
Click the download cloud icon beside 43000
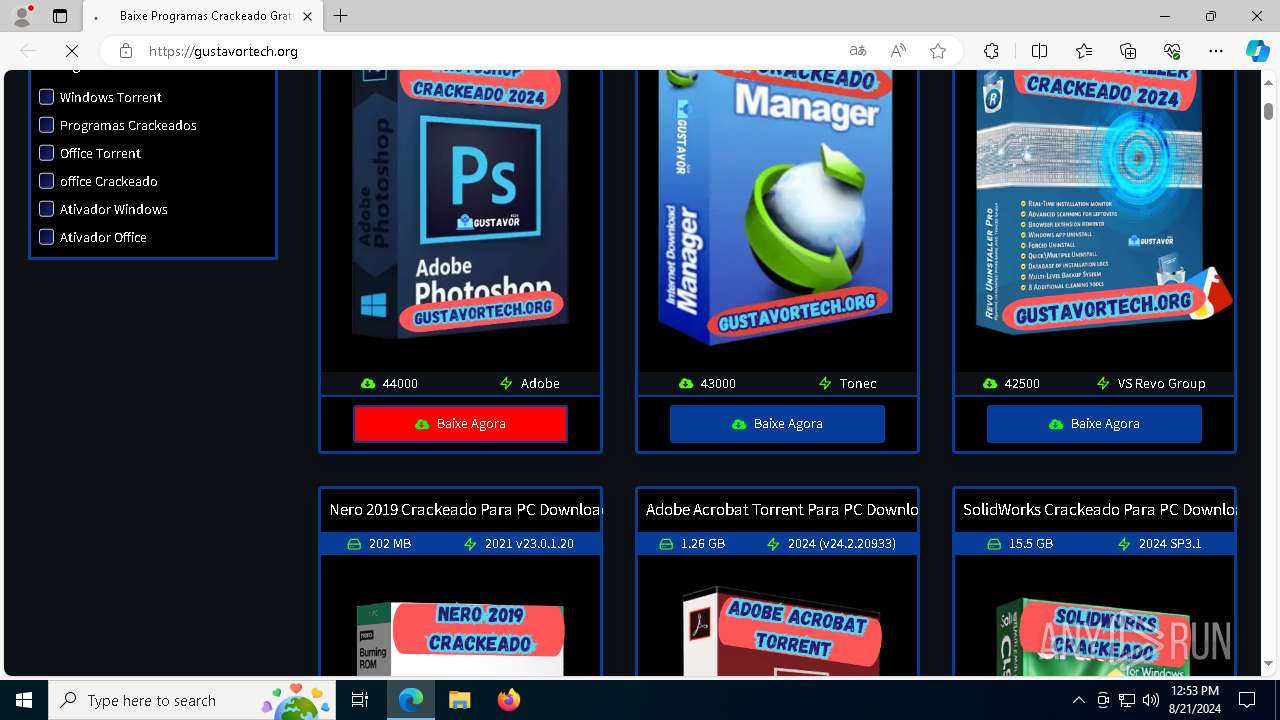[x=685, y=384]
